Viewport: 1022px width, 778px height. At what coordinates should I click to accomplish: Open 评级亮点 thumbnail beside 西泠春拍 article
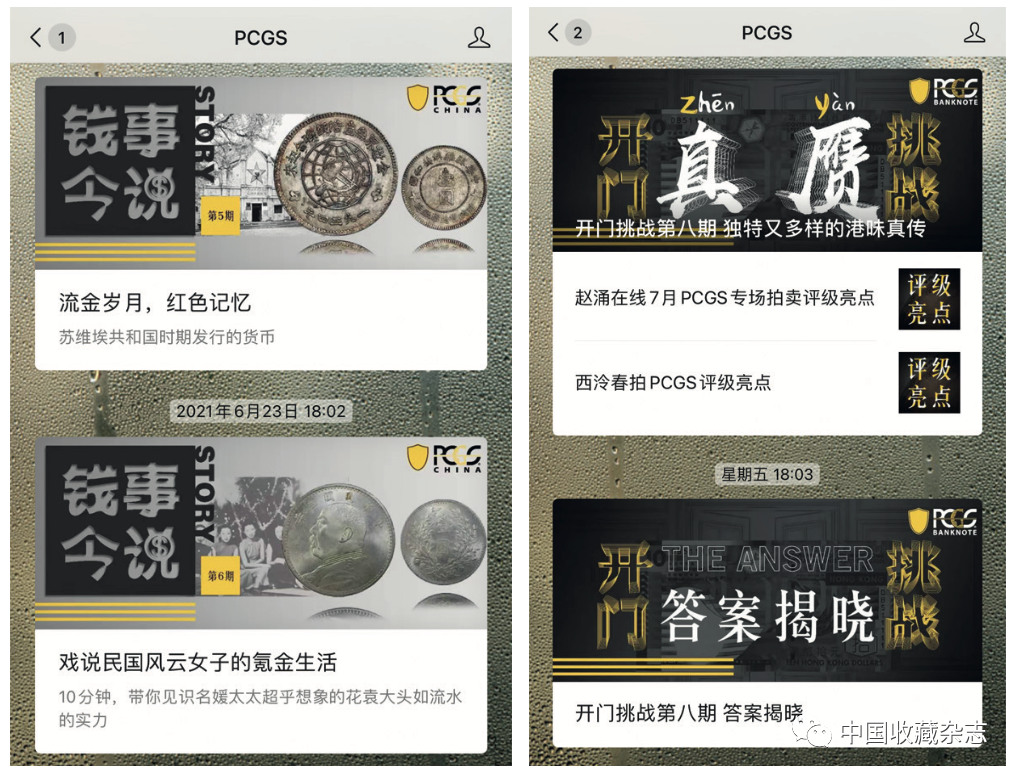click(929, 382)
